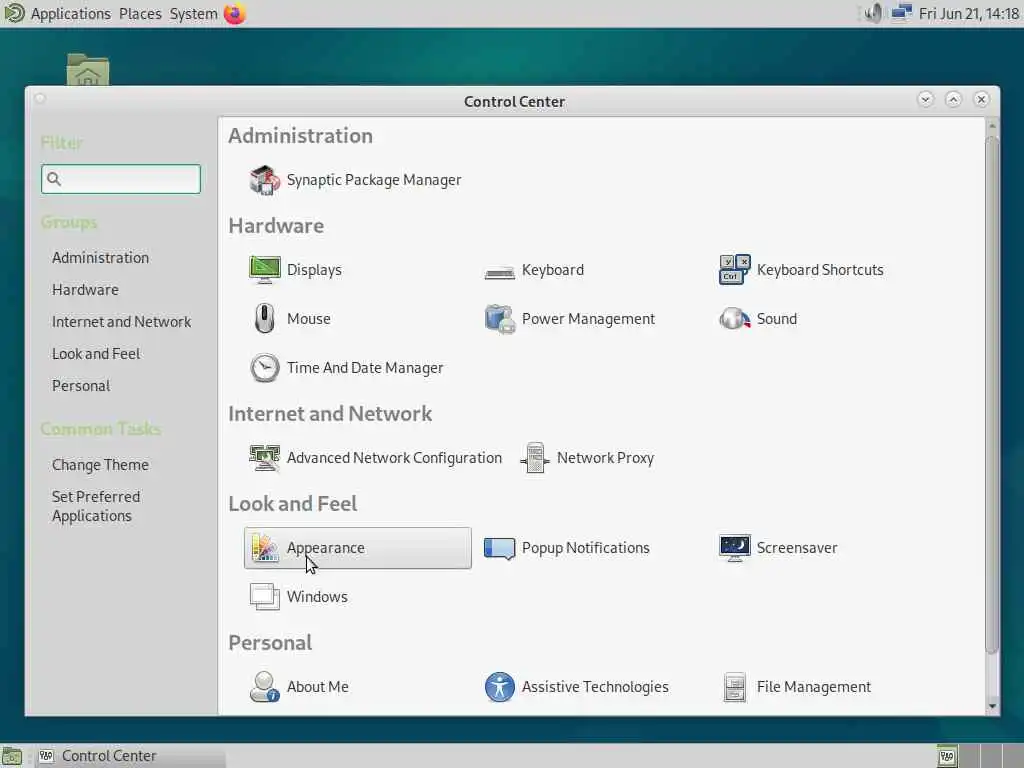Viewport: 1024px width, 768px height.
Task: Open the Home folder desktop icon
Action: (x=88, y=69)
